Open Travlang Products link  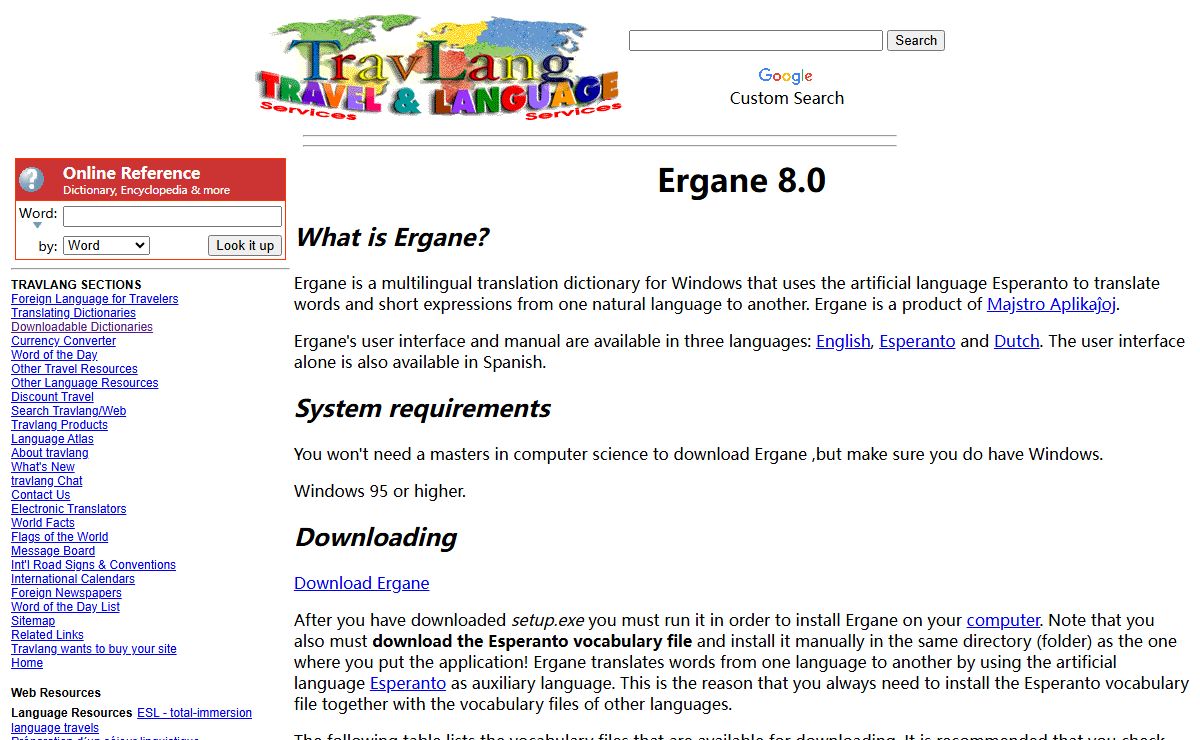click(x=59, y=425)
